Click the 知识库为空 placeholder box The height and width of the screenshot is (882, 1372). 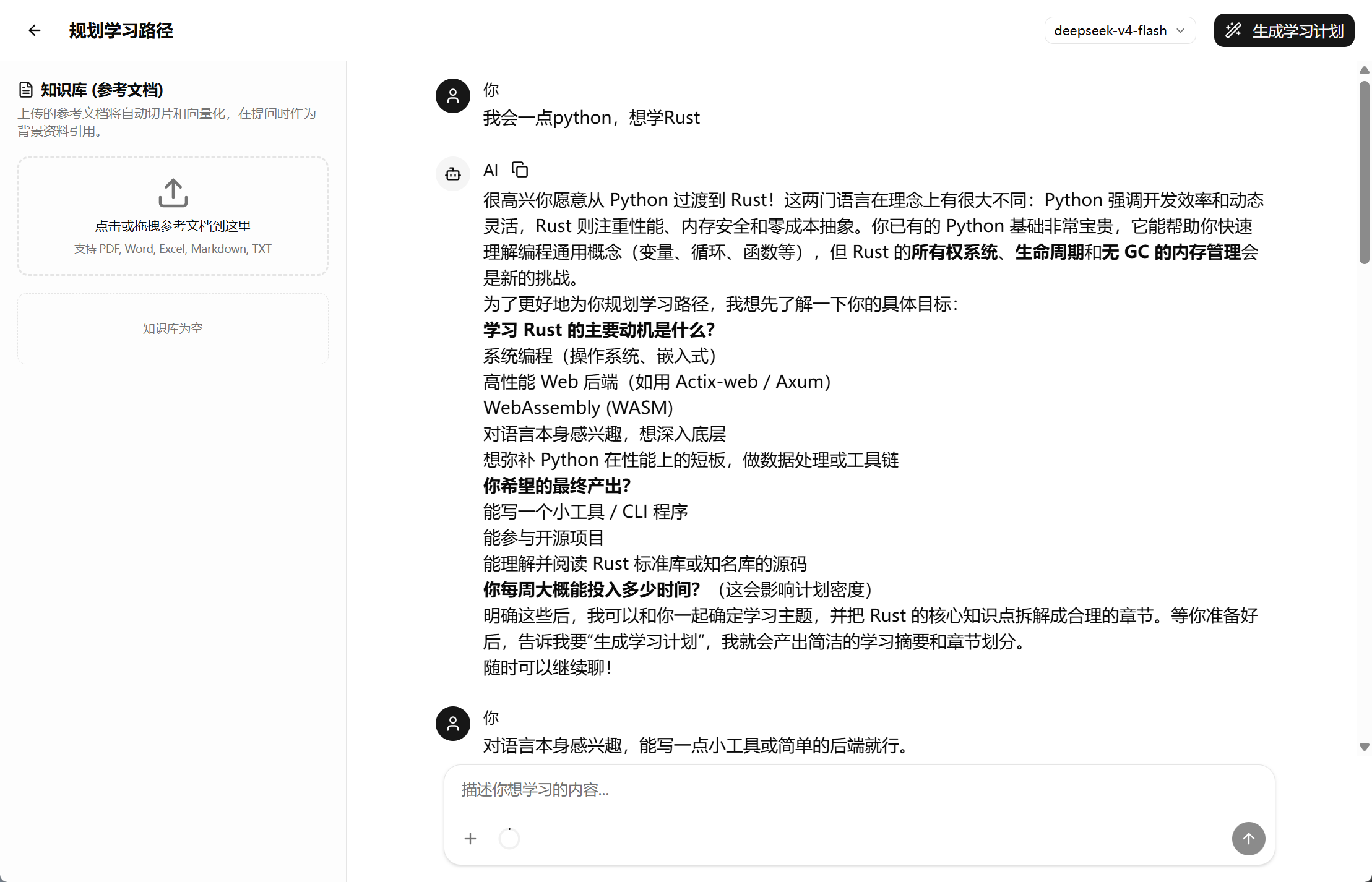click(173, 328)
